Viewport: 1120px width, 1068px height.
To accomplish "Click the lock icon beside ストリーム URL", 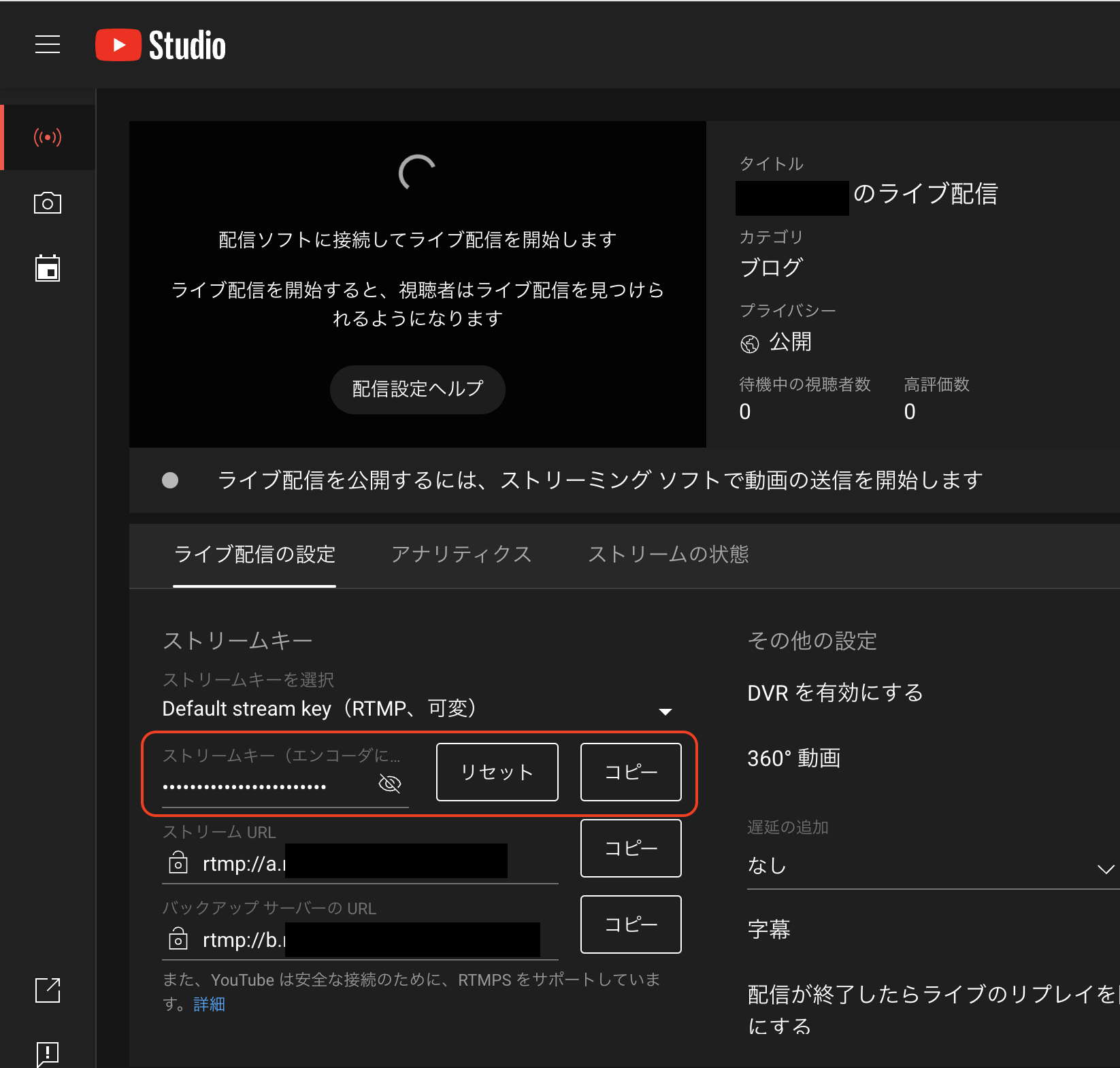I will pos(178,863).
